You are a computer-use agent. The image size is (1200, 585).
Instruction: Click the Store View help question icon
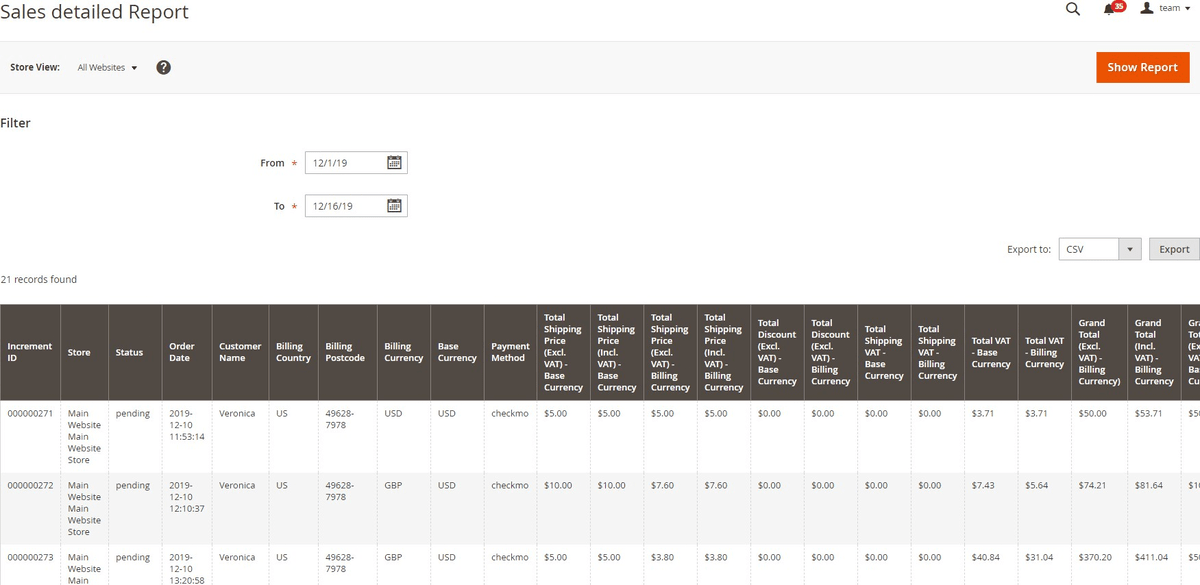point(163,67)
